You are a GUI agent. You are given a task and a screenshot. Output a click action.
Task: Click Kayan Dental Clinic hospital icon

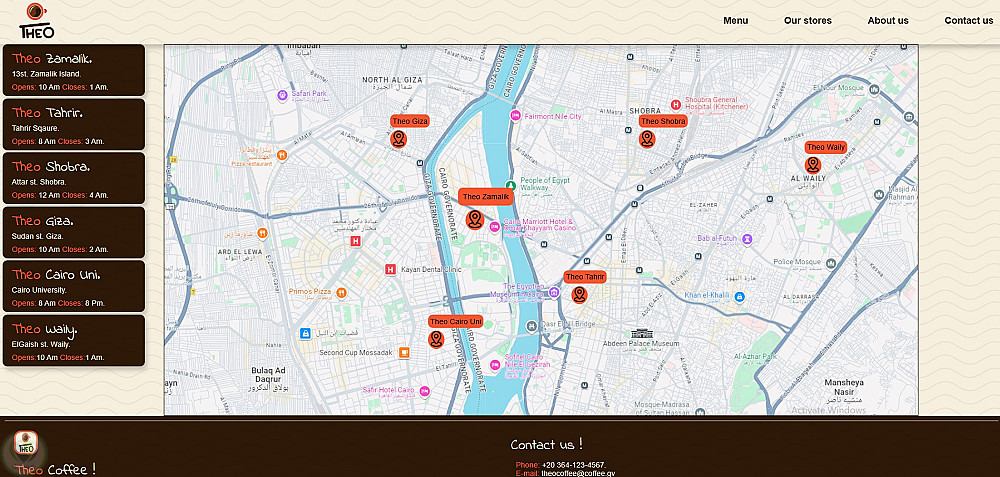pos(391,270)
